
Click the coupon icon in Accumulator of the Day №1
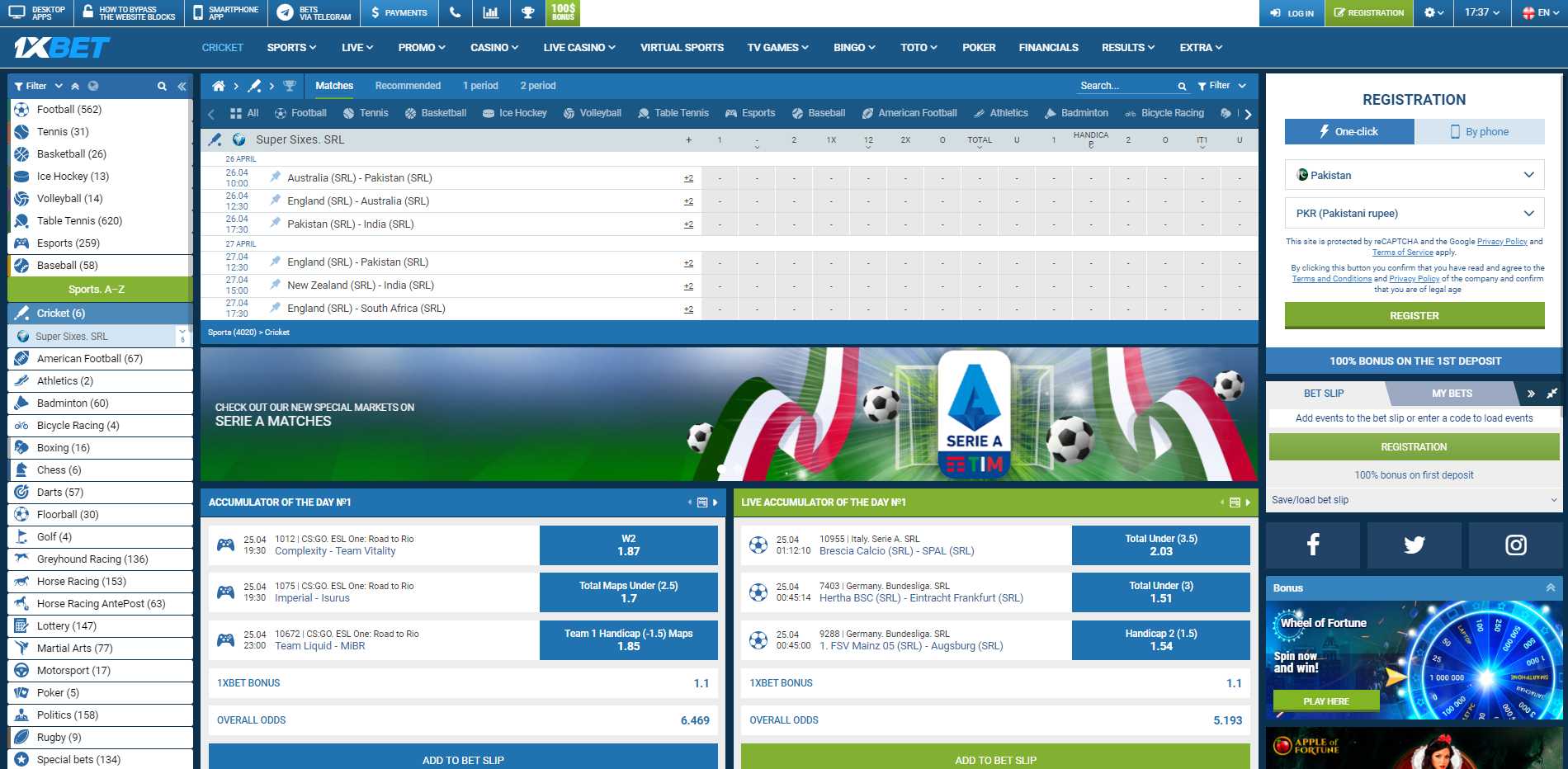tap(702, 502)
